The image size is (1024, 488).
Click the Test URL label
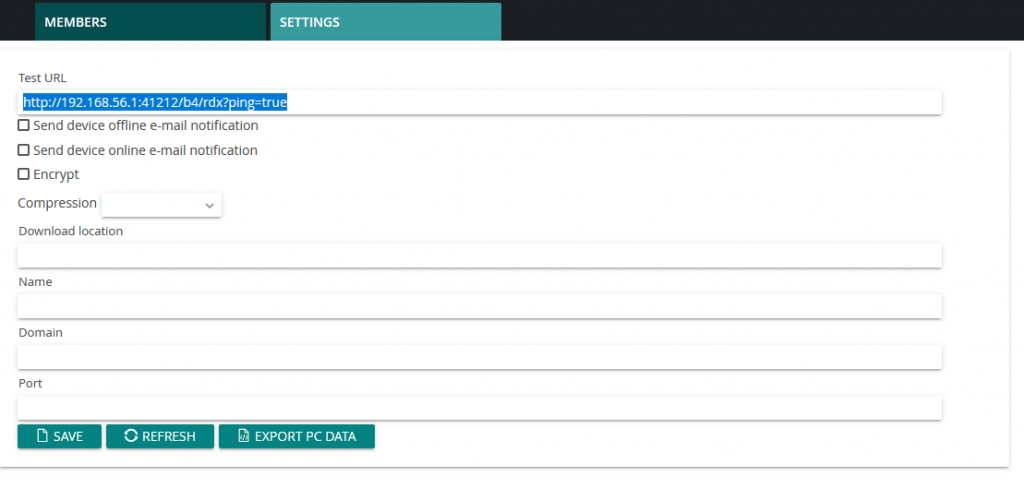[42, 78]
